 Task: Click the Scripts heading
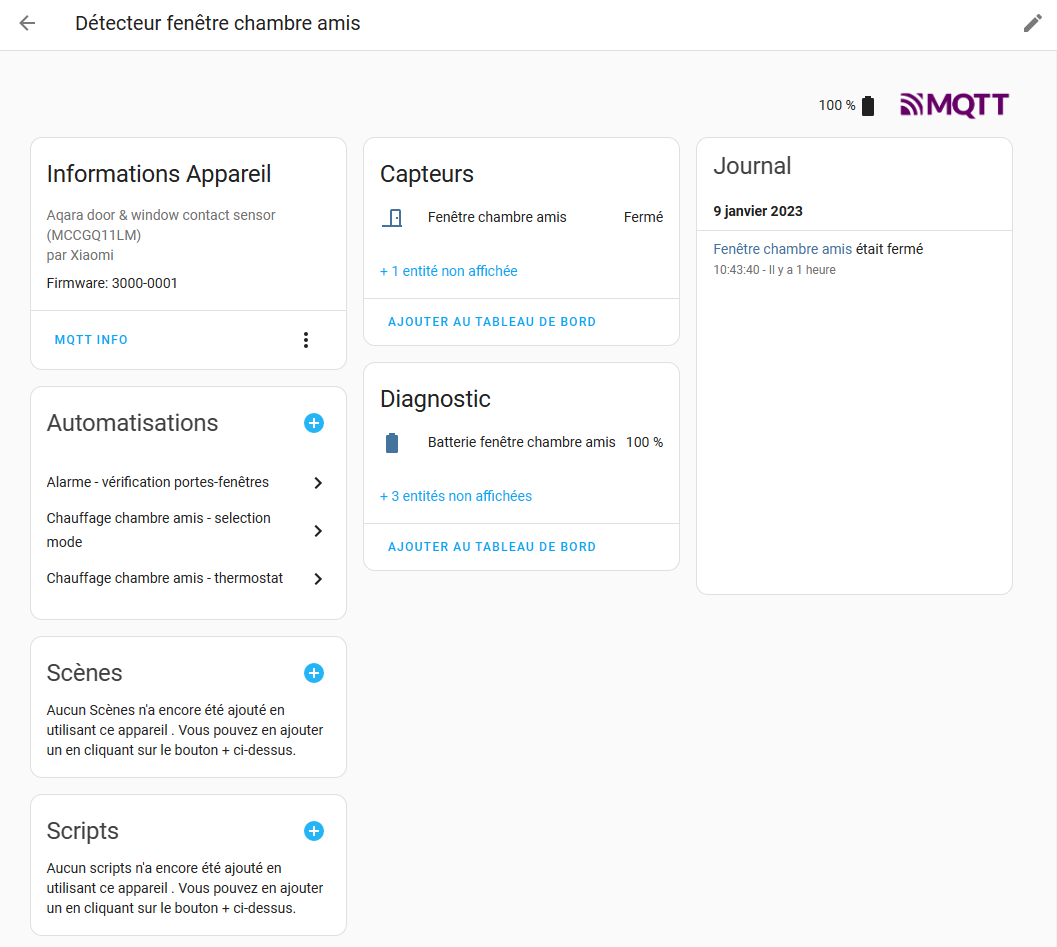coord(82,831)
